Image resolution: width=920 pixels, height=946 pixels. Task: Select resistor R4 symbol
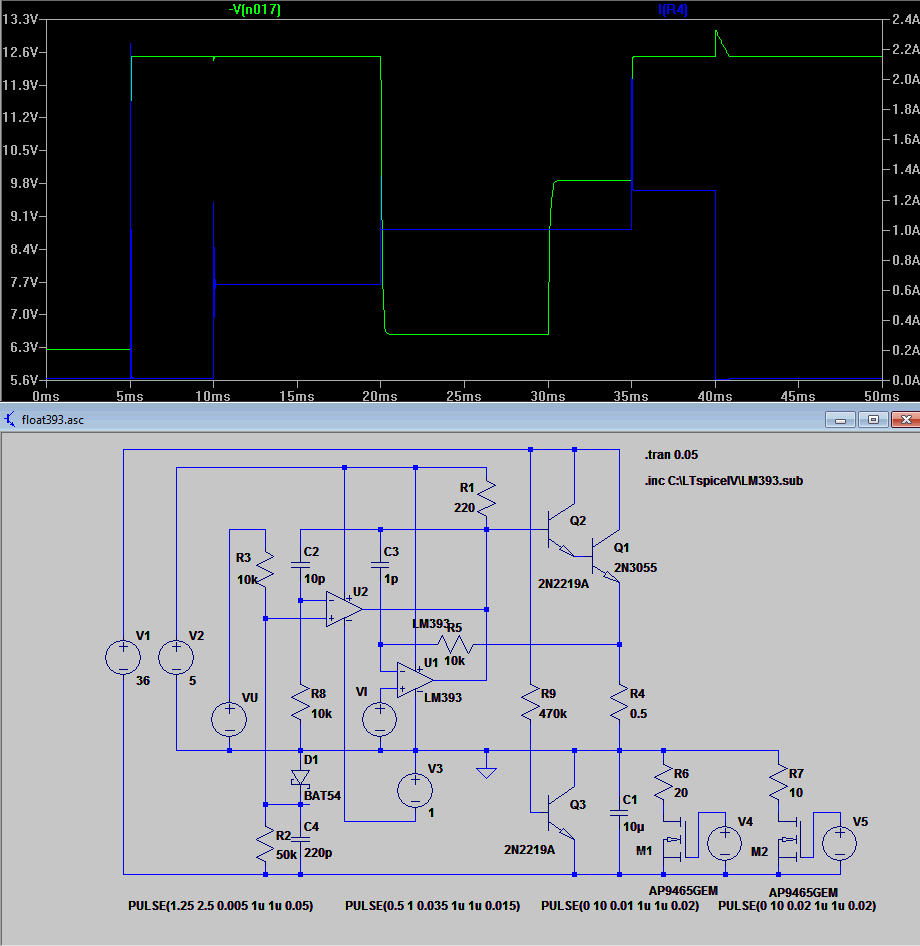(620, 702)
